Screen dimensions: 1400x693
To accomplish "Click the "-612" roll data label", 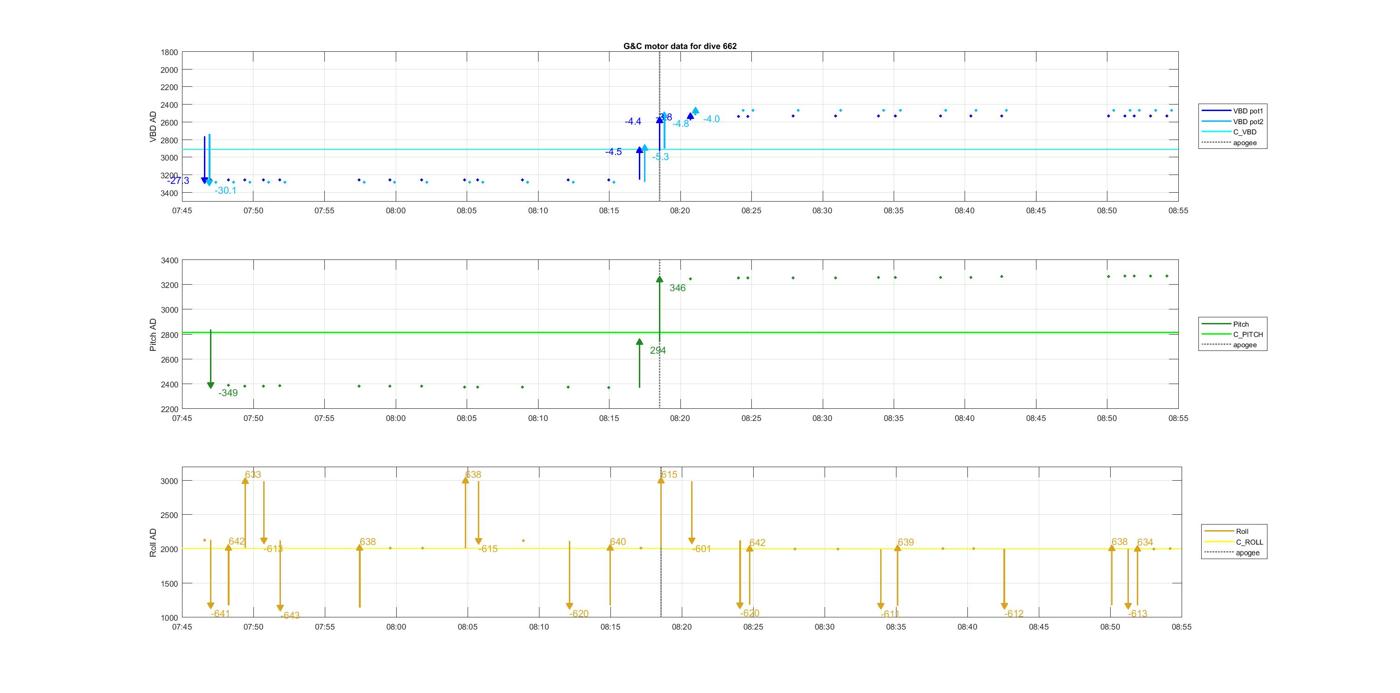I will coord(1014,614).
